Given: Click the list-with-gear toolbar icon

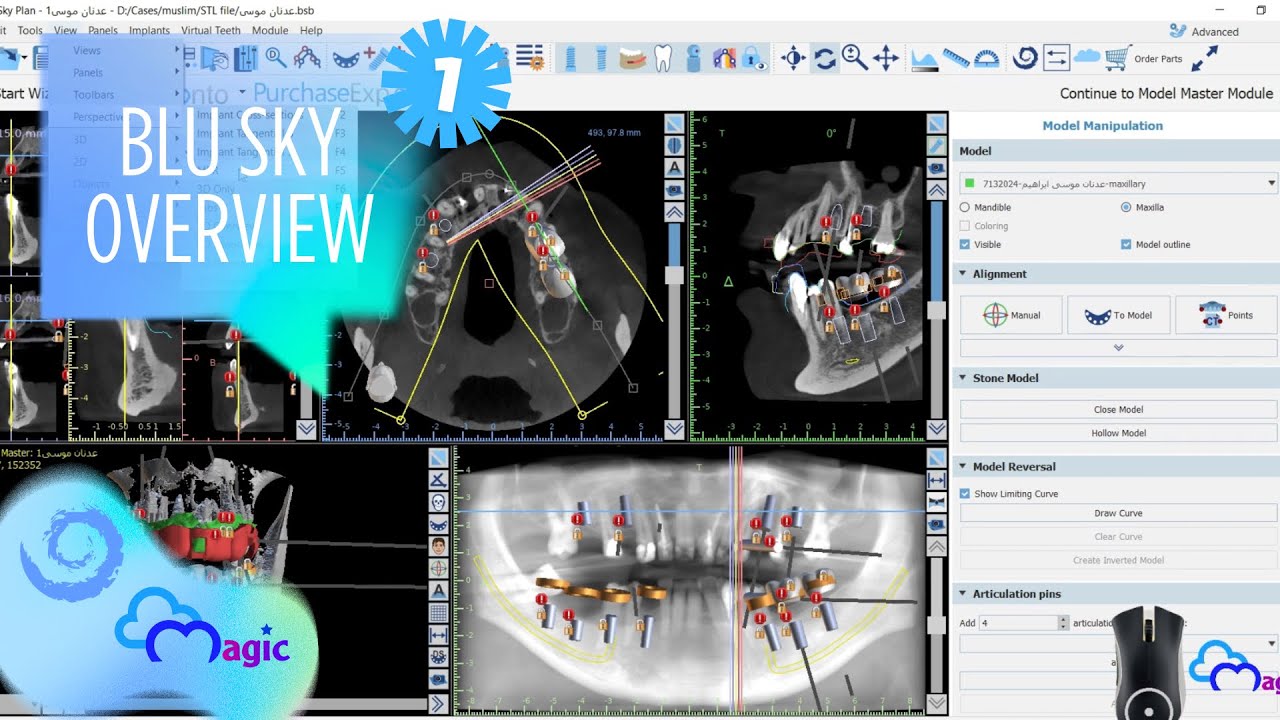Looking at the screenshot, I should click(x=530, y=58).
